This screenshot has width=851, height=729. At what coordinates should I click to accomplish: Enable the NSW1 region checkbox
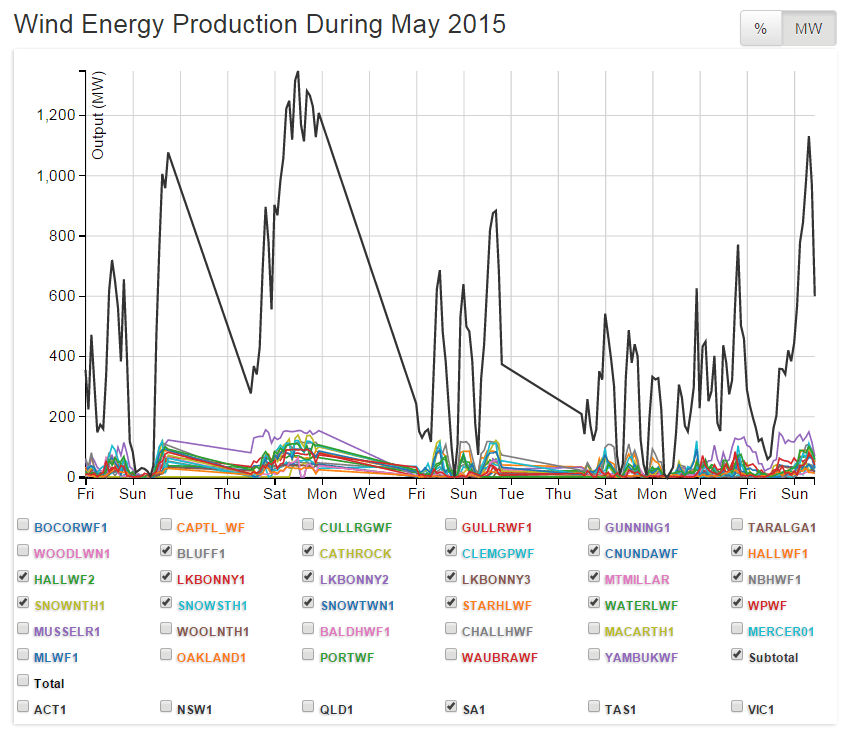(166, 707)
